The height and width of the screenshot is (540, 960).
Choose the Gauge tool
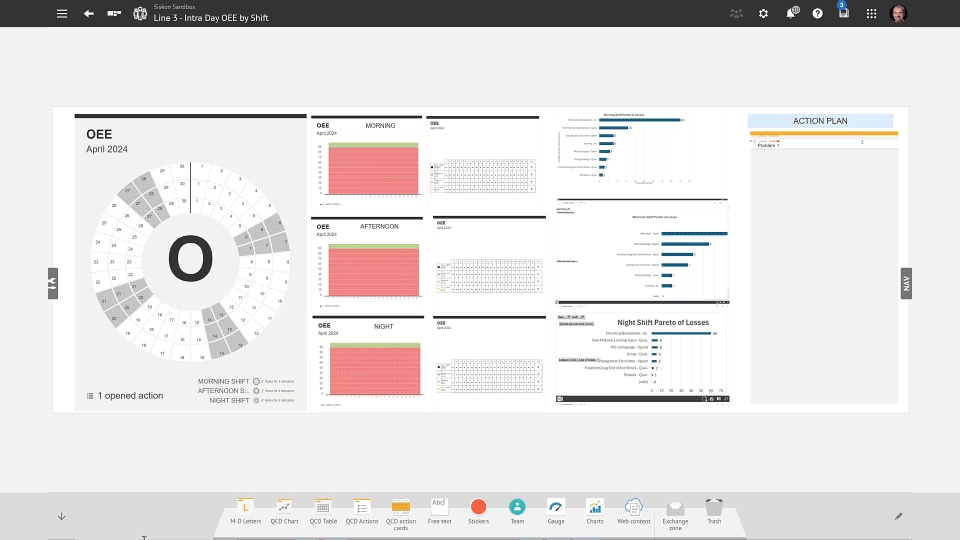[556, 511]
